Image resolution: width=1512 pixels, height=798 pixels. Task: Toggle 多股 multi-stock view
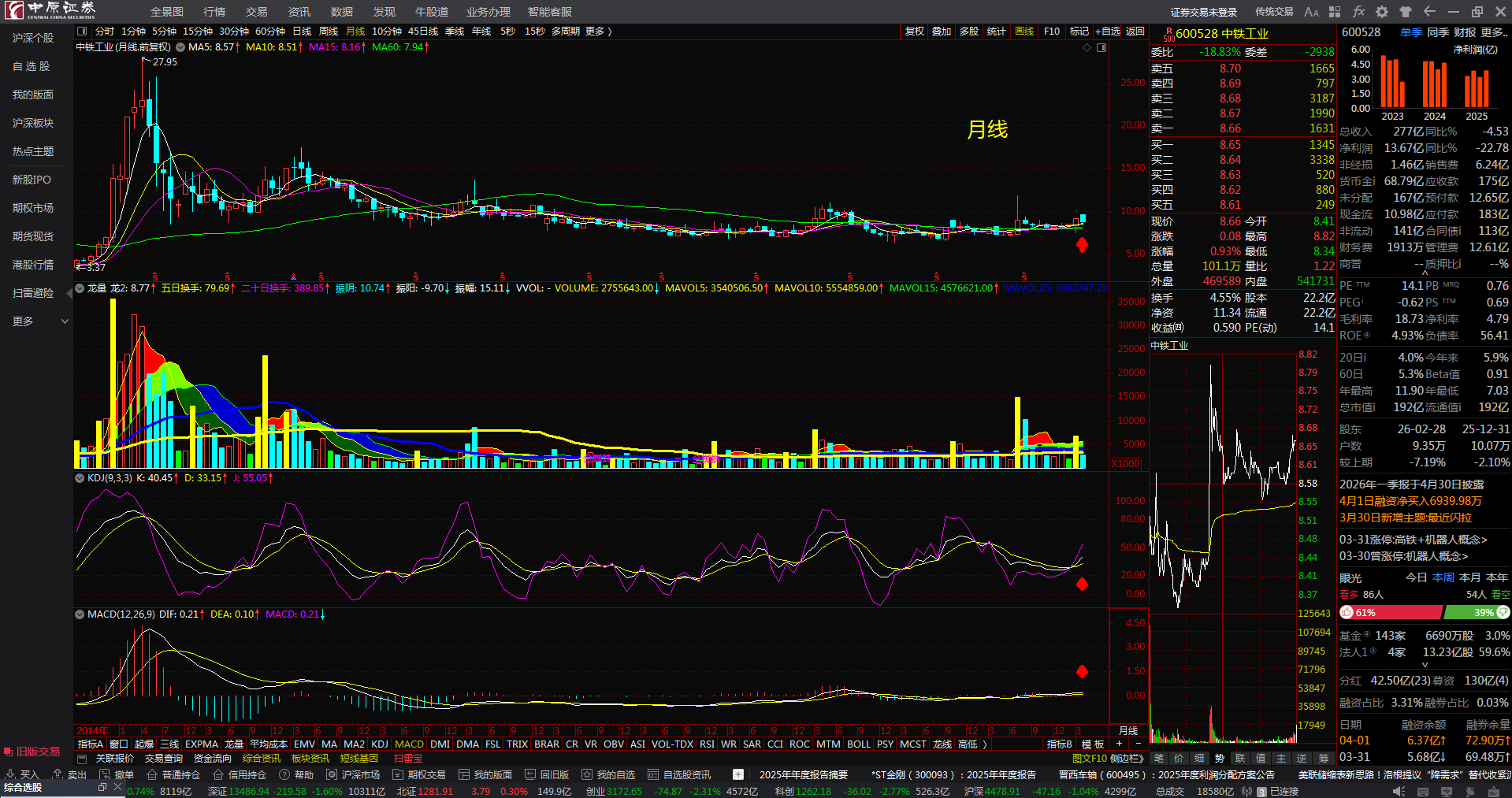click(969, 32)
